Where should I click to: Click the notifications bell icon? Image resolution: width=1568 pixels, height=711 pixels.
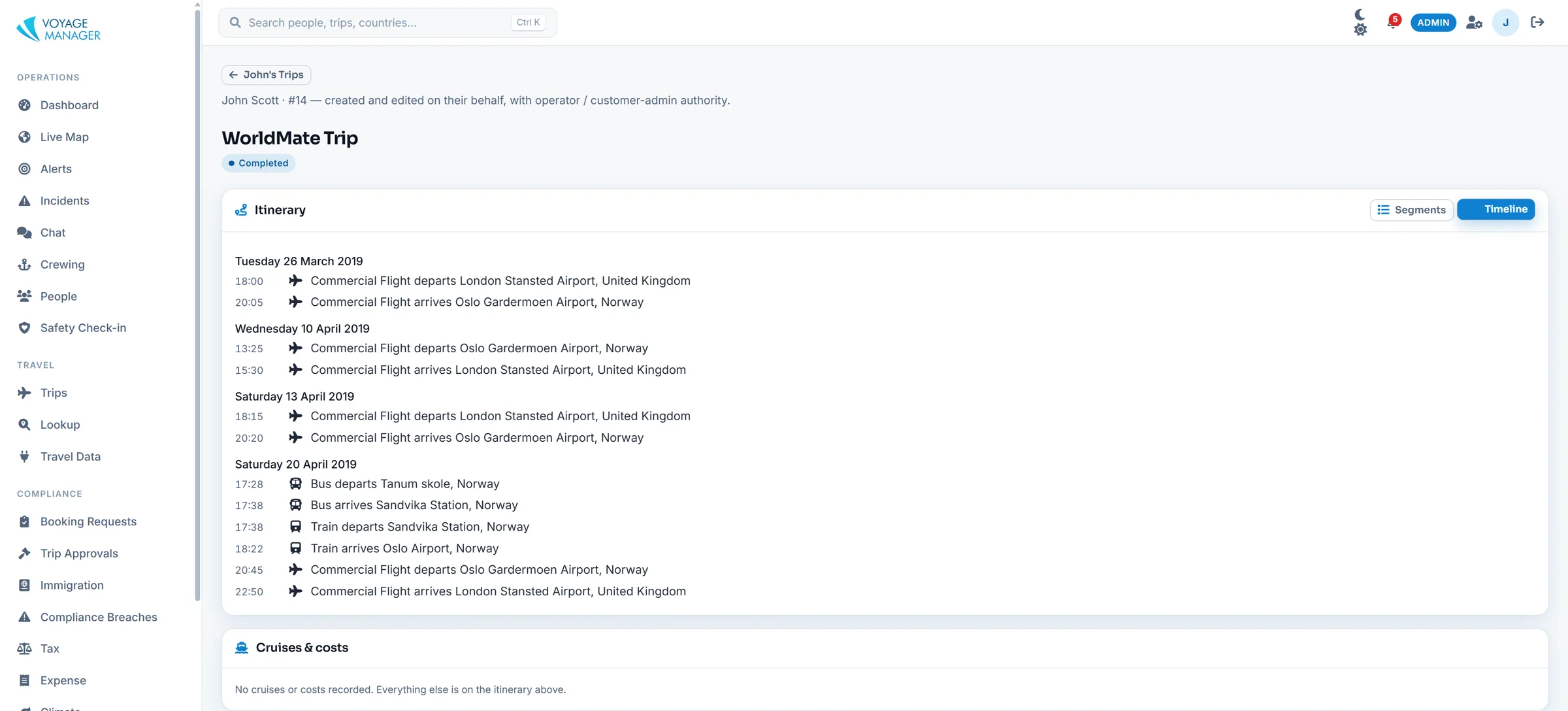(x=1392, y=22)
